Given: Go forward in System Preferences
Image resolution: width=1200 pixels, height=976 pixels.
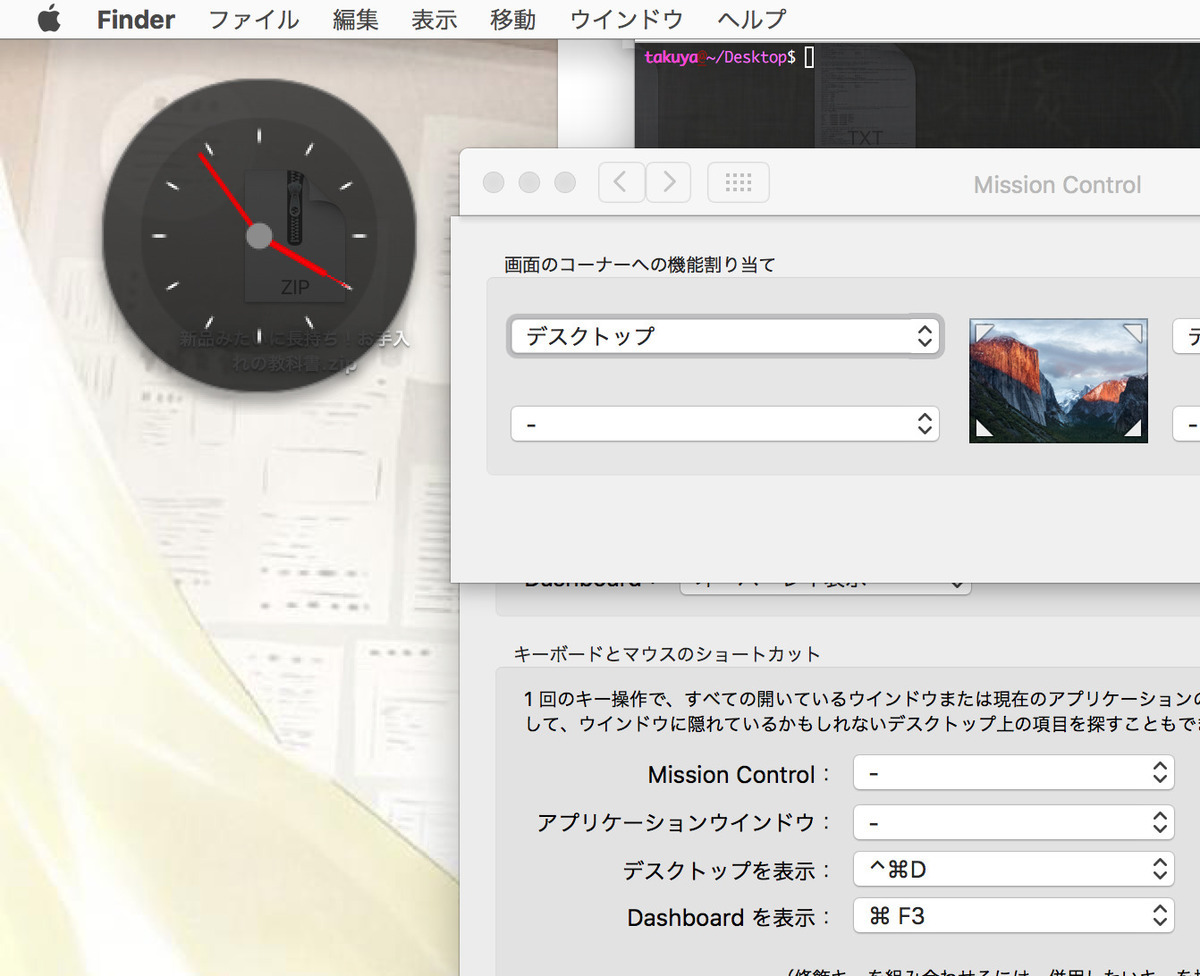Looking at the screenshot, I should 669,182.
